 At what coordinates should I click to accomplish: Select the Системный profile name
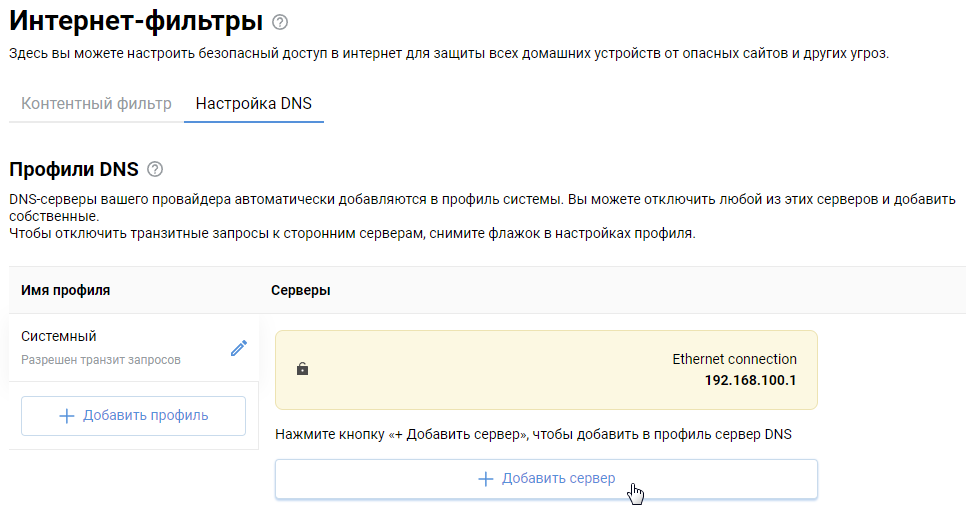(x=59, y=336)
